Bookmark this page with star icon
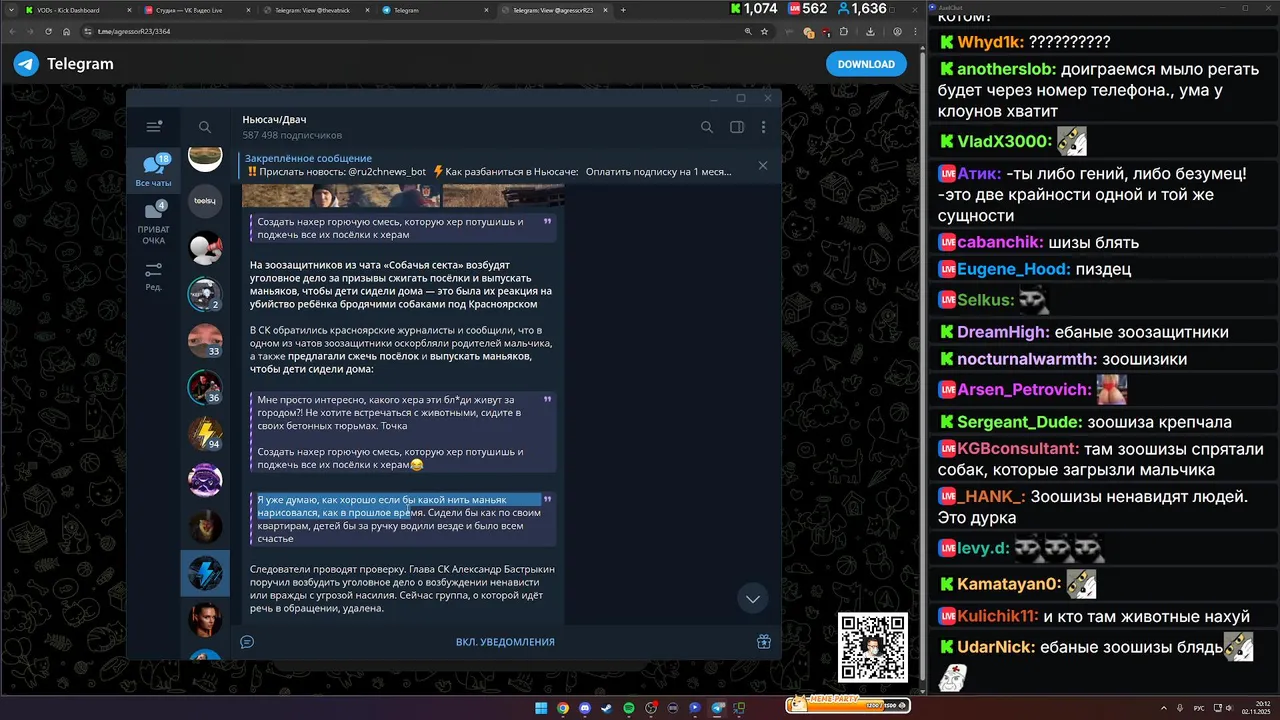This screenshot has height=720, width=1280. pyautogui.click(x=764, y=31)
